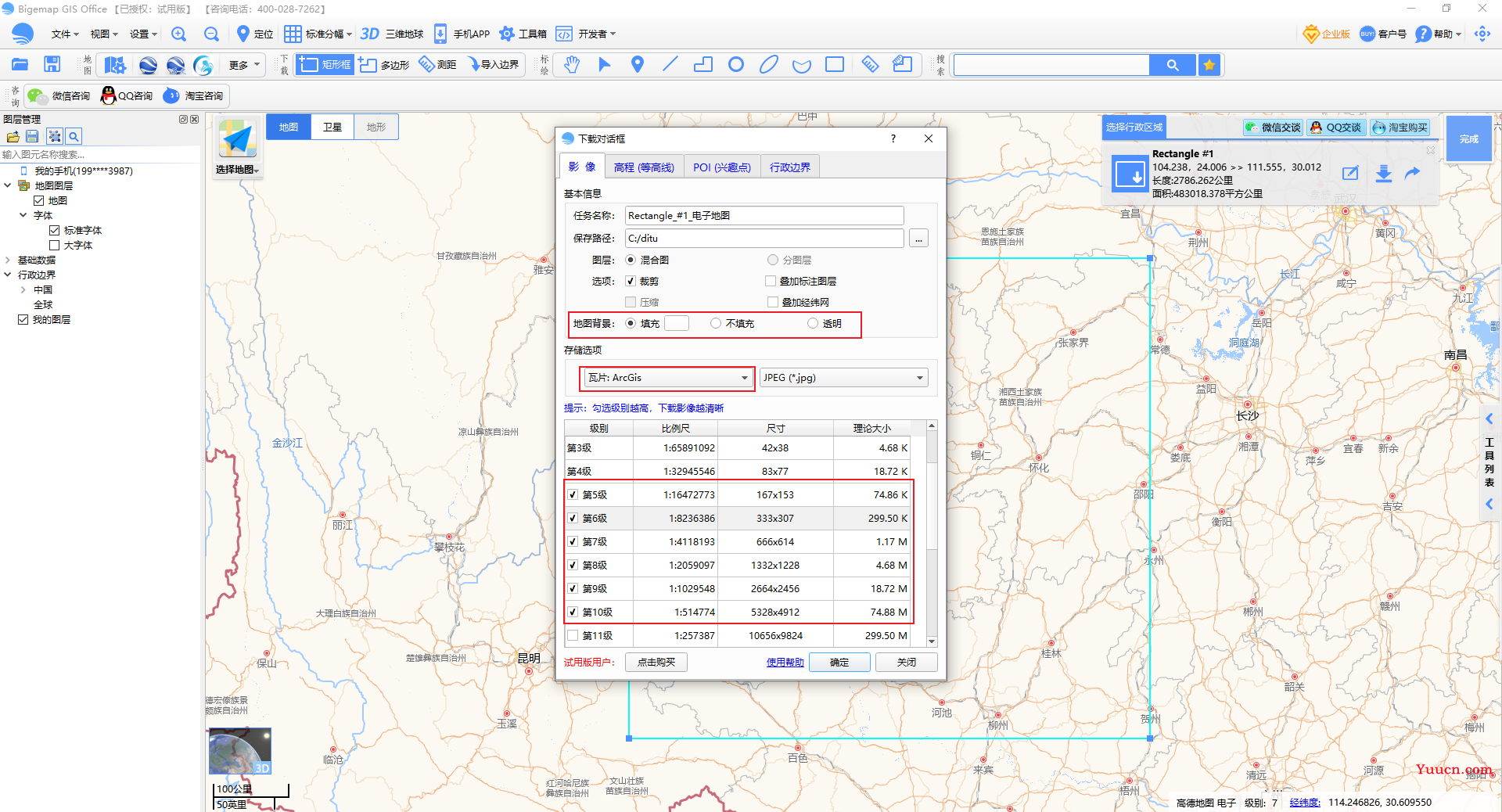The height and width of the screenshot is (812, 1502).
Task: Toggle the 标准字体 layer checkbox
Action: point(55,231)
